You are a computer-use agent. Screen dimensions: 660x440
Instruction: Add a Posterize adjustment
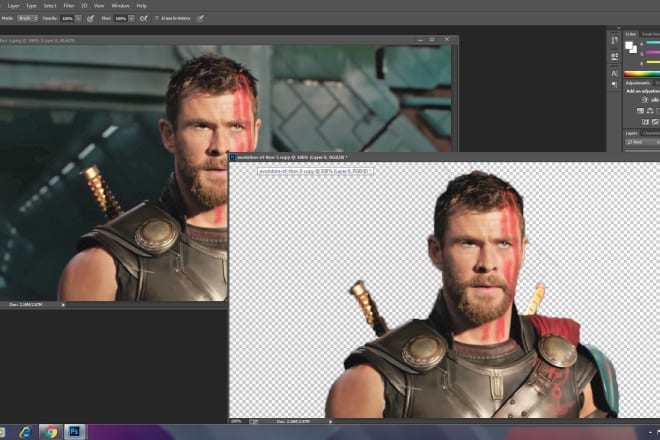[655, 122]
